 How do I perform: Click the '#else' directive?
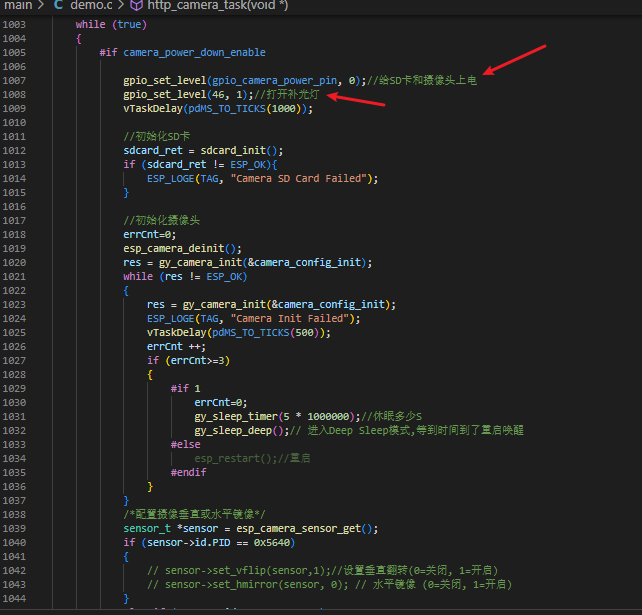pyautogui.click(x=185, y=445)
